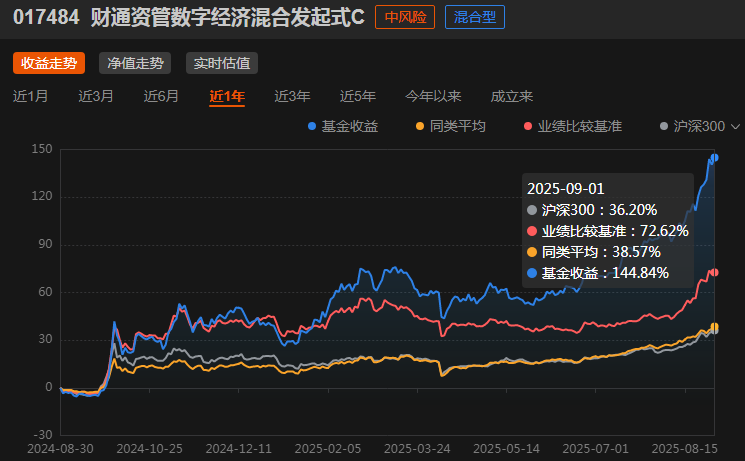Click y-axis label 60
The height and width of the screenshot is (461, 745).
tap(45, 291)
